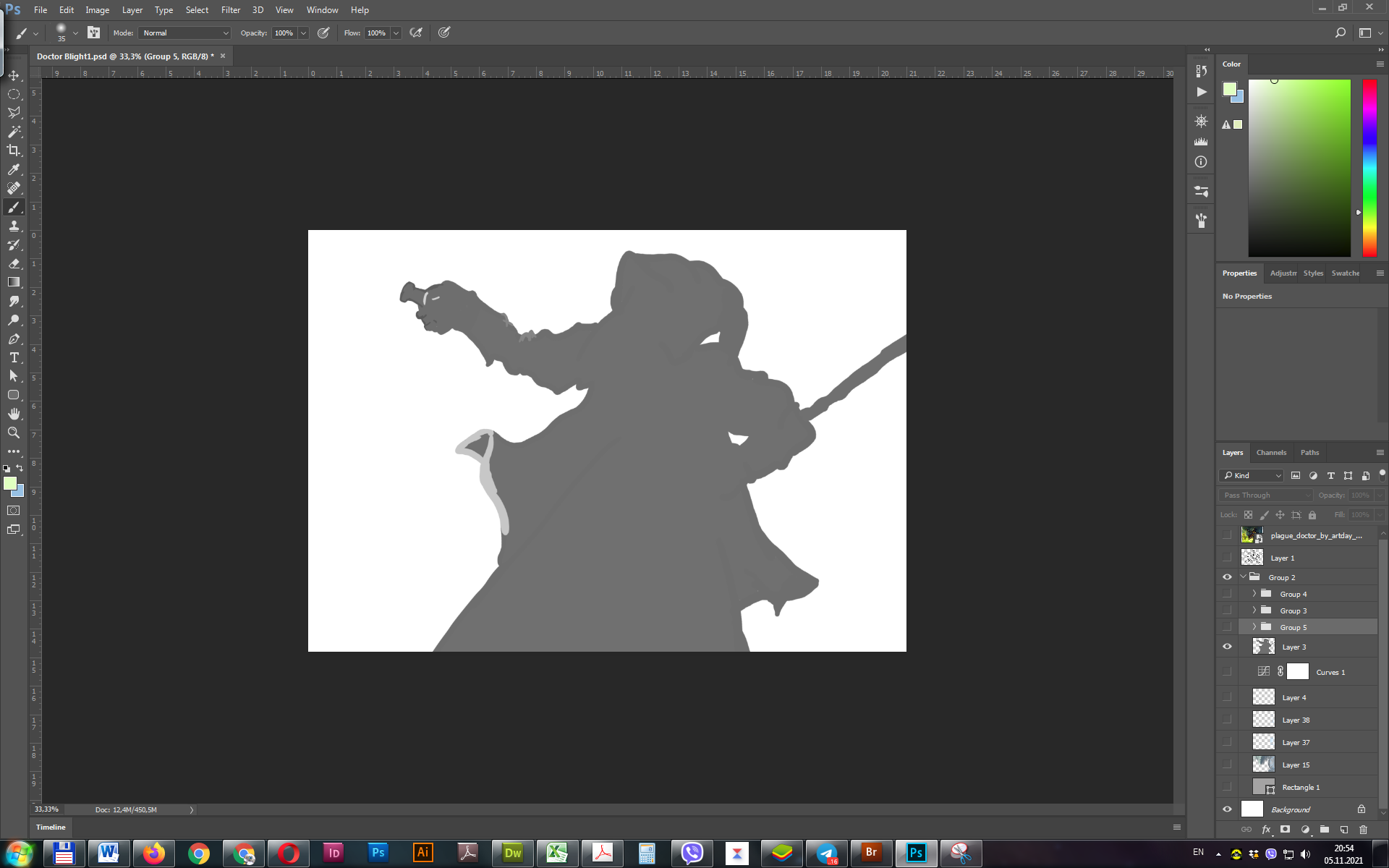Delete layer with trash icon

[x=1363, y=830]
